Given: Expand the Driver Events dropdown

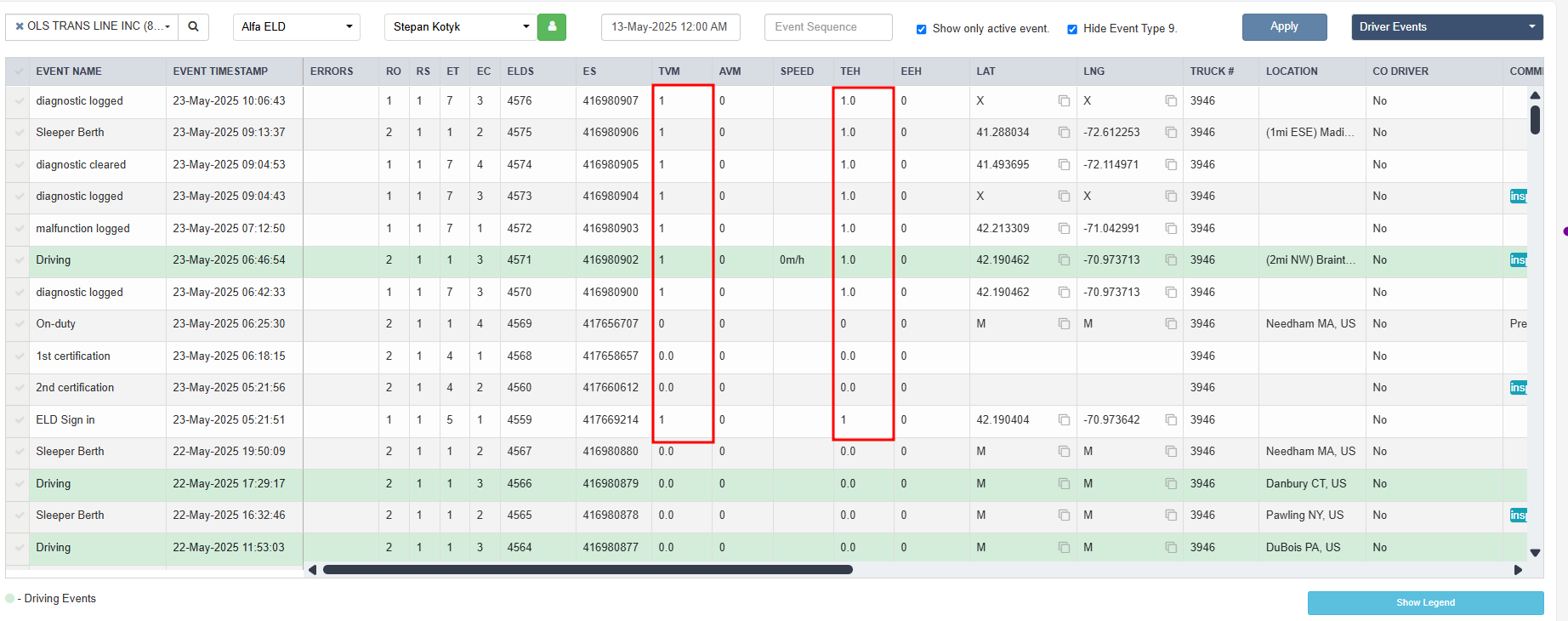Looking at the screenshot, I should point(1447,26).
